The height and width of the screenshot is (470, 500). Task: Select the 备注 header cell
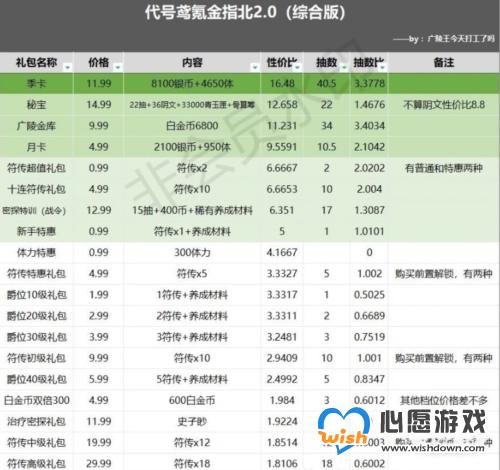point(444,63)
